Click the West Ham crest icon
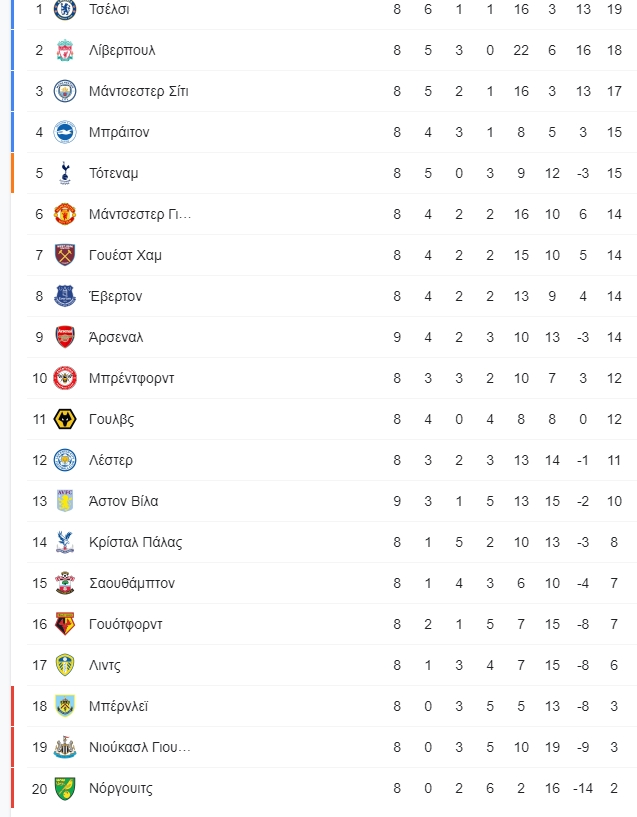This screenshot has width=637, height=817. 65,255
